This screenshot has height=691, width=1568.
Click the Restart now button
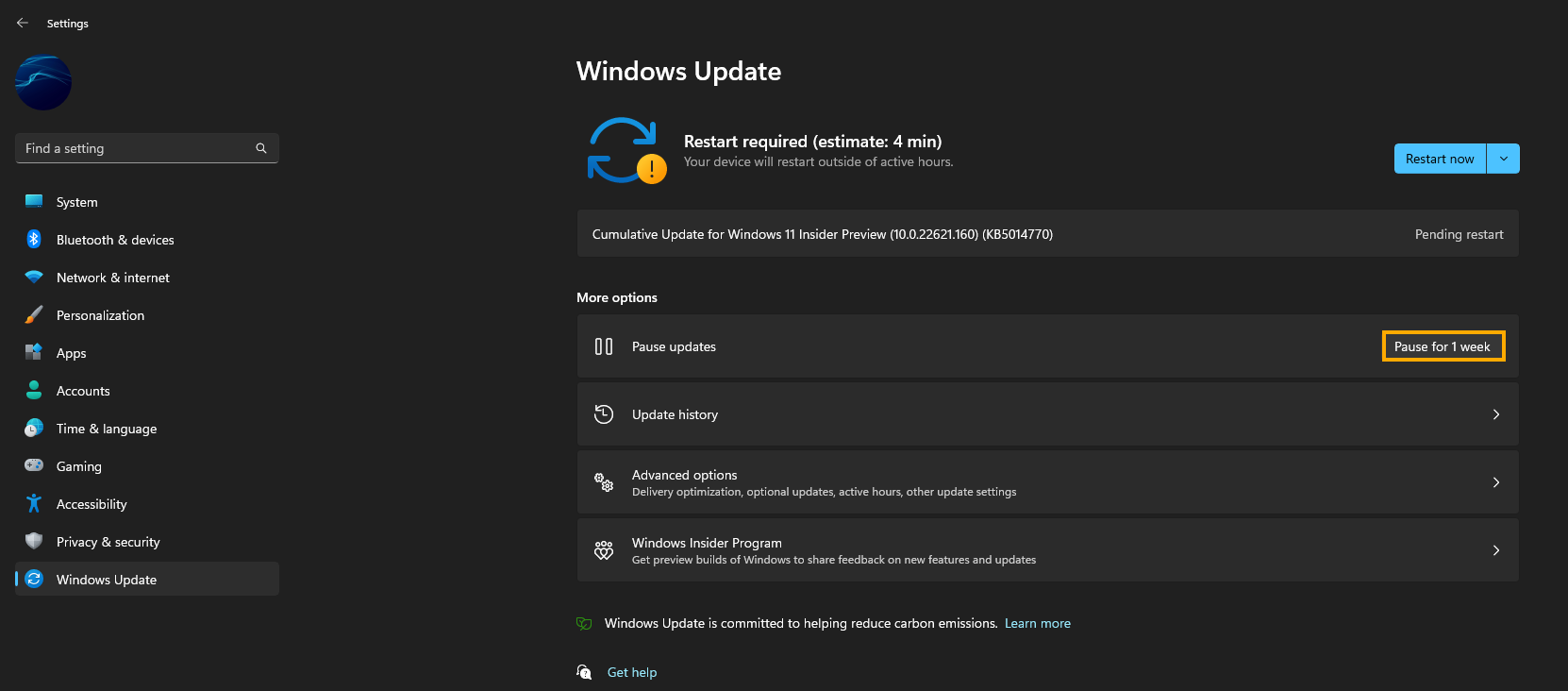1440,159
